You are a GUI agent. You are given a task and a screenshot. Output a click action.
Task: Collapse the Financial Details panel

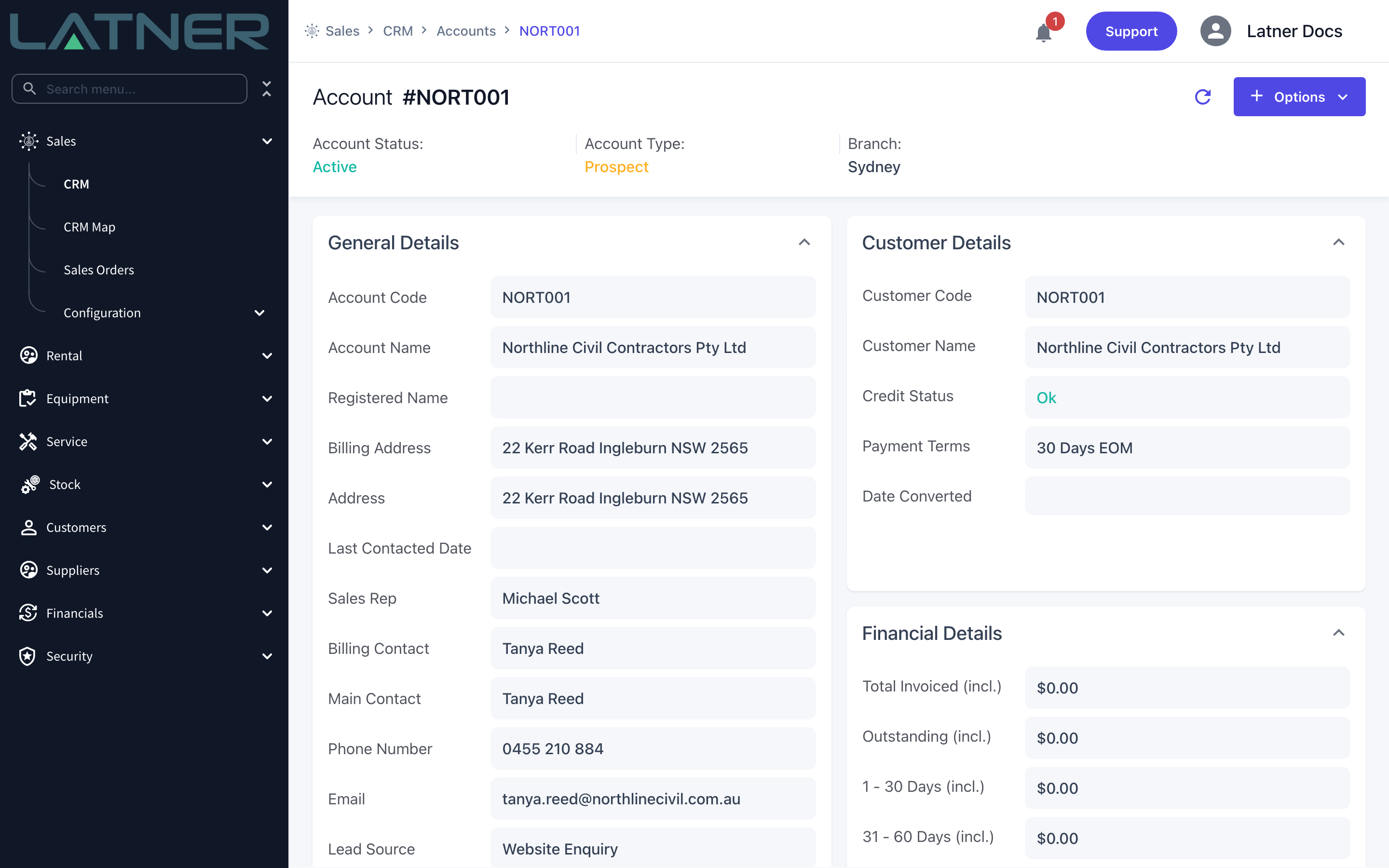(x=1338, y=633)
